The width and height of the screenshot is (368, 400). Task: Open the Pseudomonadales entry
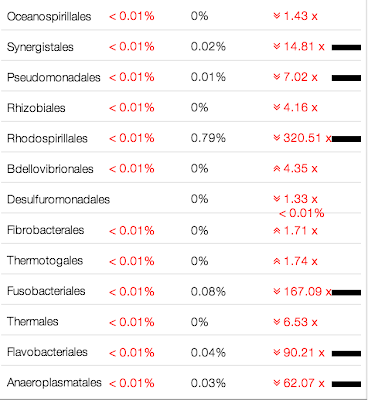(54, 77)
